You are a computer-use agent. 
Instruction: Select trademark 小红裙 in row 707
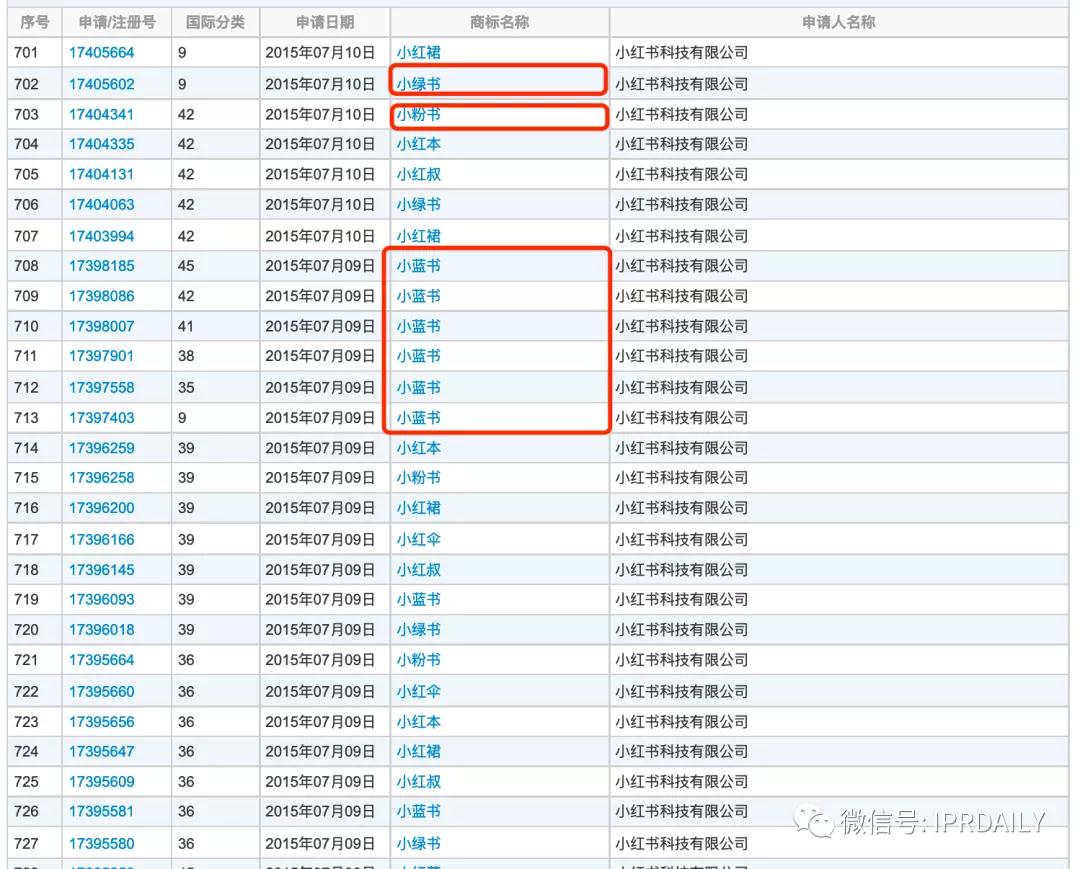tap(418, 236)
